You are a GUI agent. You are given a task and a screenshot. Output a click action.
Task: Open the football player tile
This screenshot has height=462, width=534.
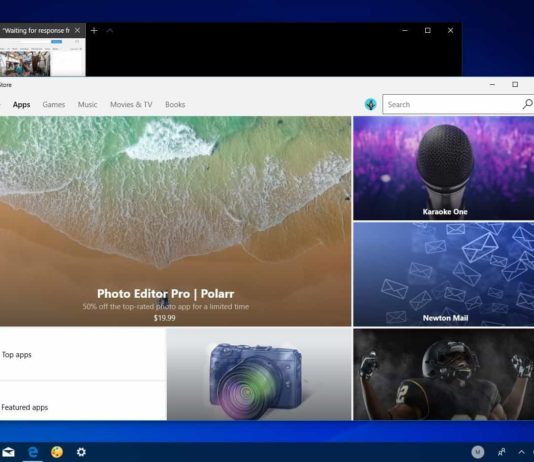(443, 374)
